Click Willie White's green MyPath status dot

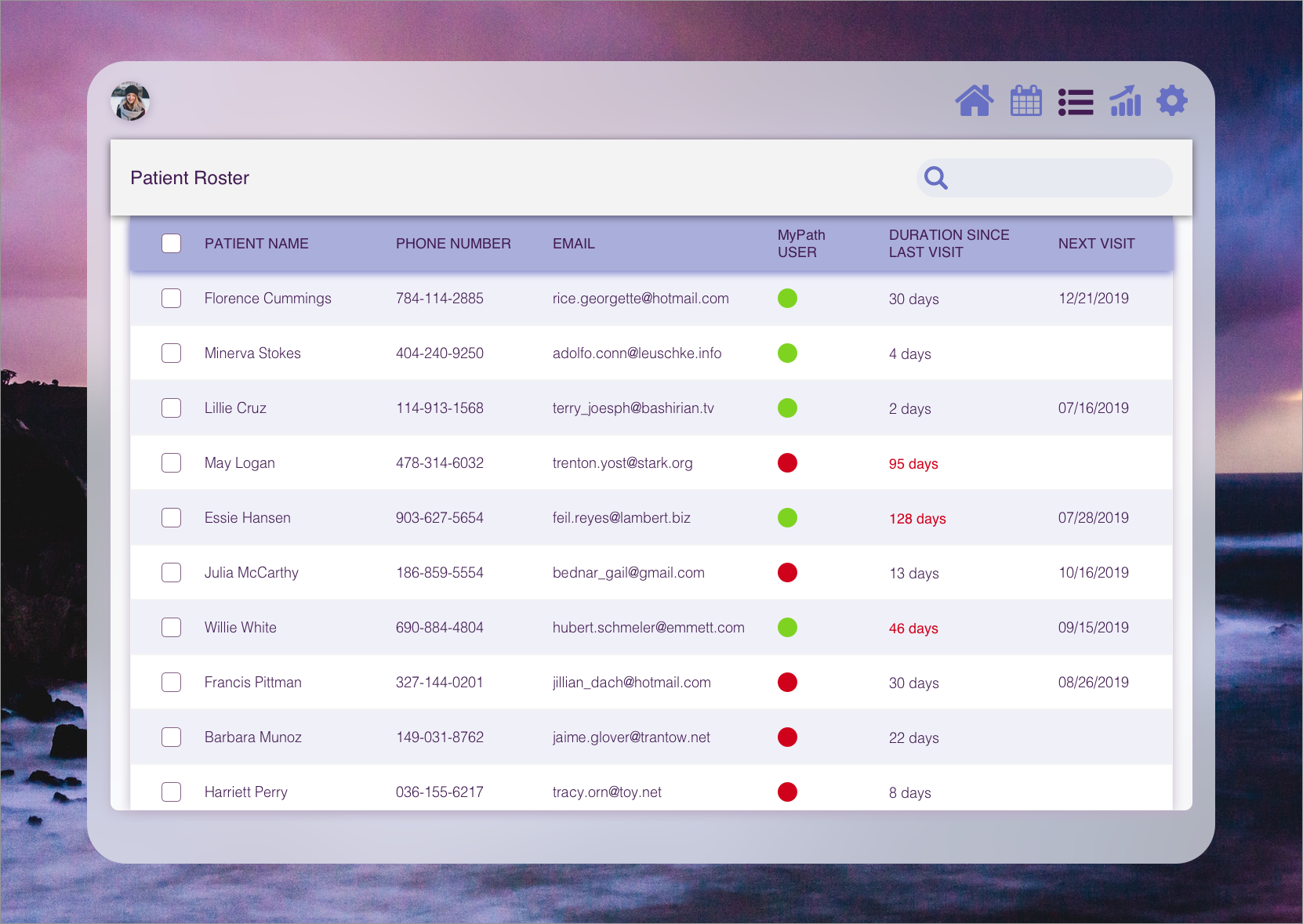787,627
